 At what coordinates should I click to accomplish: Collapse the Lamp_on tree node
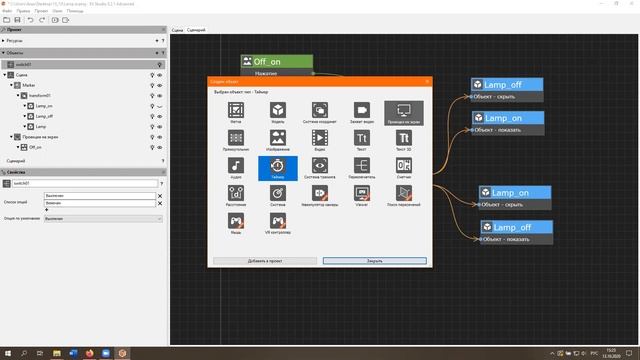(x=24, y=106)
